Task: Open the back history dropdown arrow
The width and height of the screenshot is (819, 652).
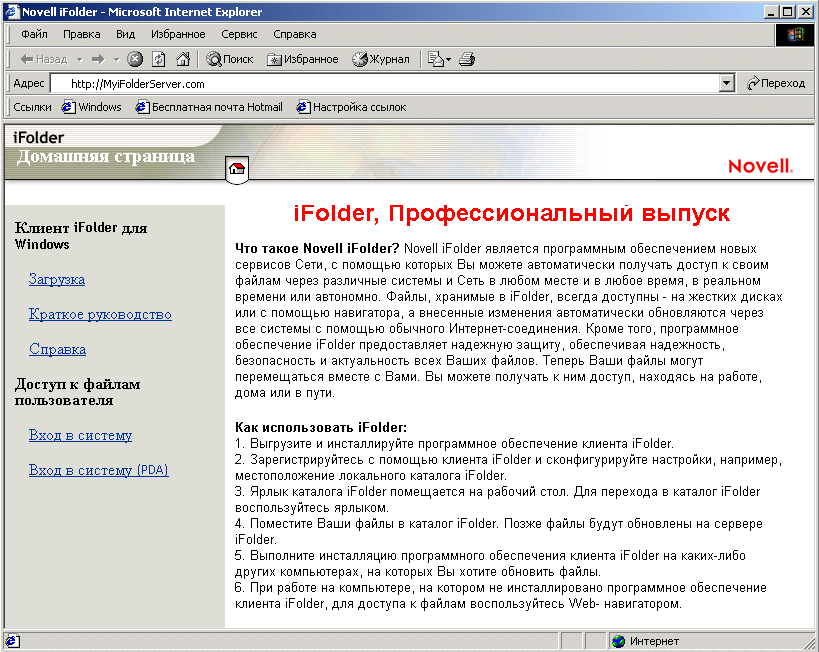Action: pos(79,60)
